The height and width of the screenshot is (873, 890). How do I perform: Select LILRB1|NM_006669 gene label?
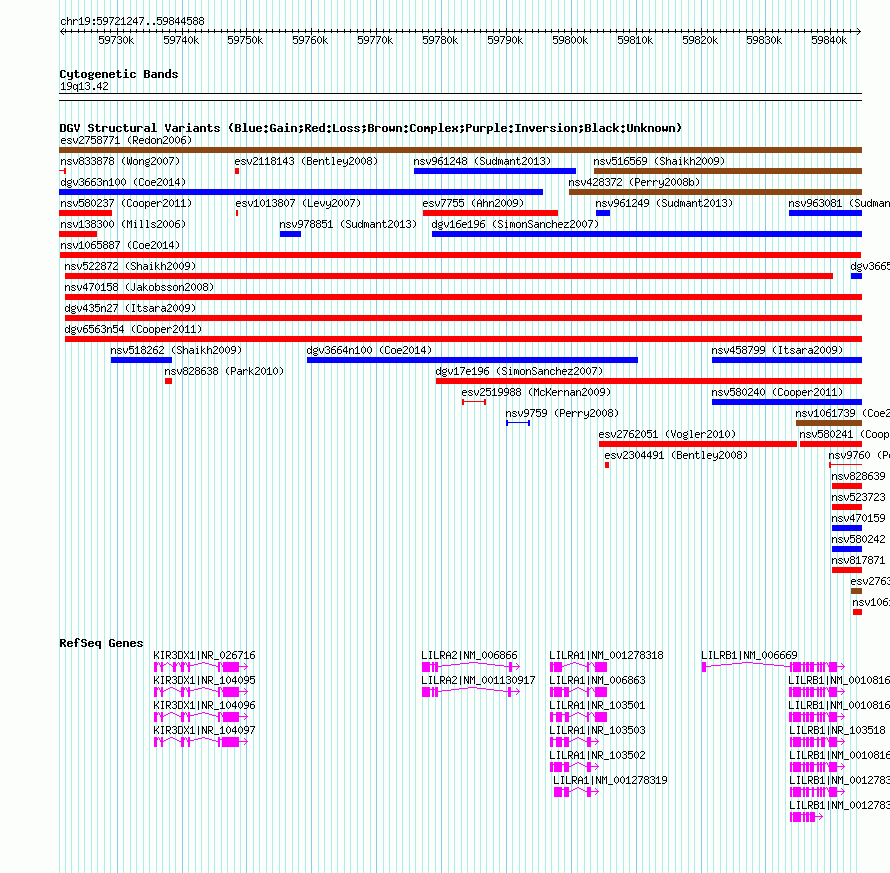point(749,655)
